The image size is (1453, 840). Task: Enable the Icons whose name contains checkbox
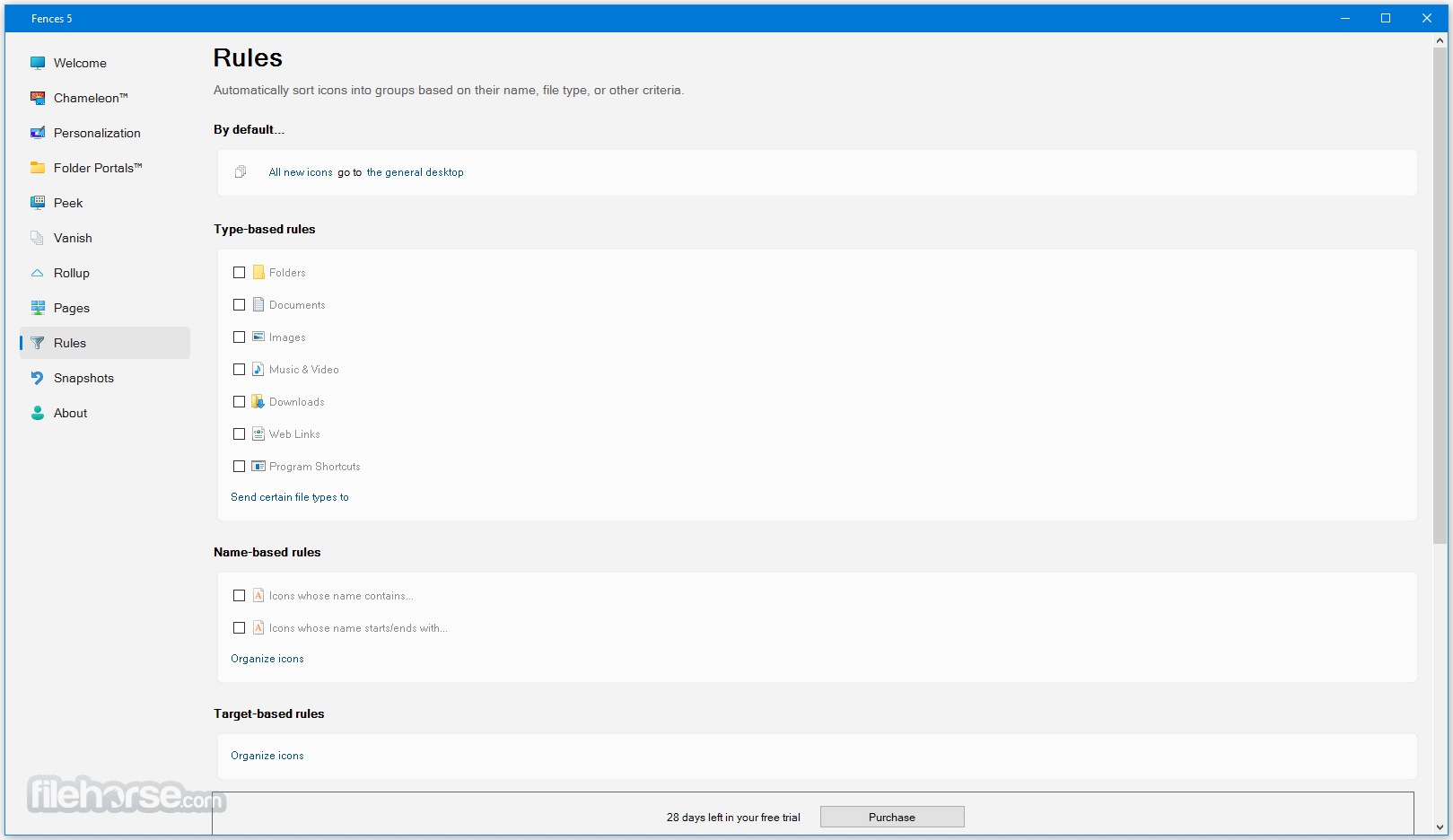(240, 596)
